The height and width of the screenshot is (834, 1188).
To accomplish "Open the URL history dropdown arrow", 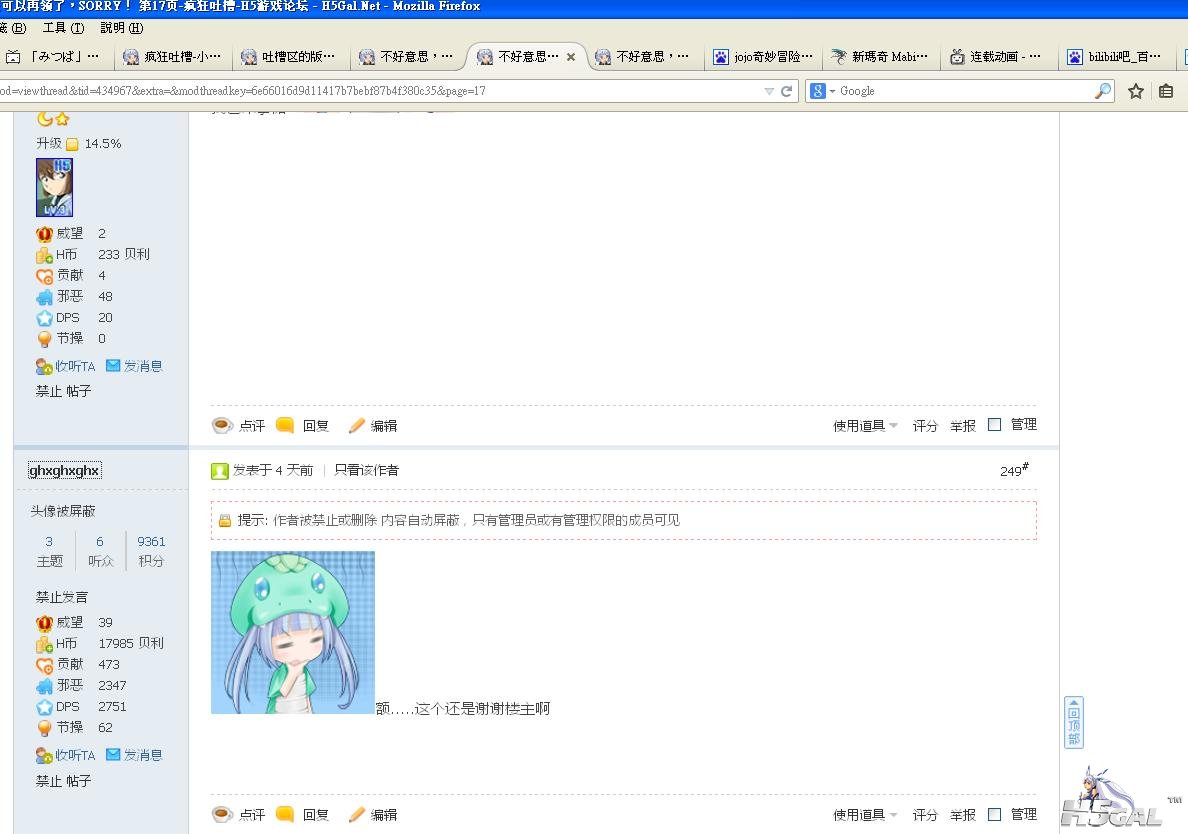I will (769, 91).
